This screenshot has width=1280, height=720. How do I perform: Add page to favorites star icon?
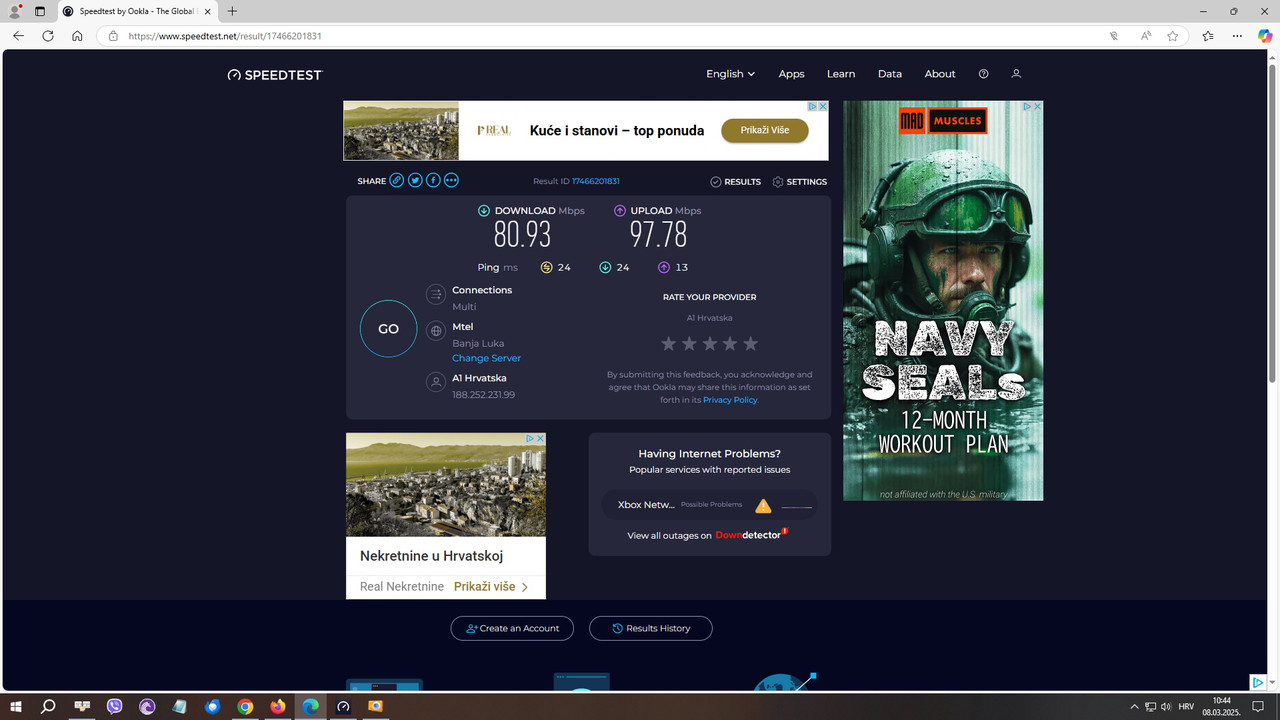tap(1172, 36)
